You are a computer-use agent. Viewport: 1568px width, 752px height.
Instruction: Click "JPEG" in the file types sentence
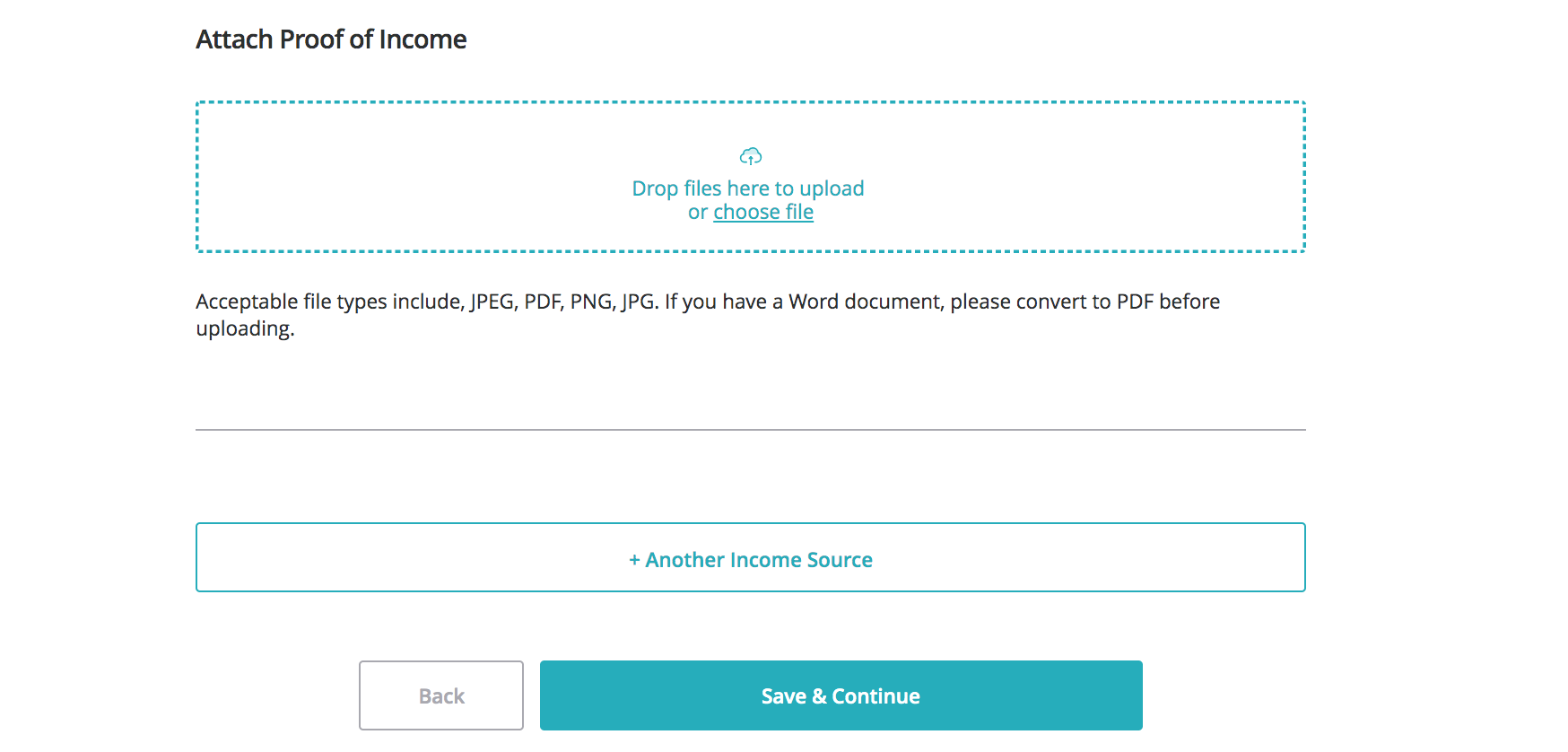(x=492, y=302)
